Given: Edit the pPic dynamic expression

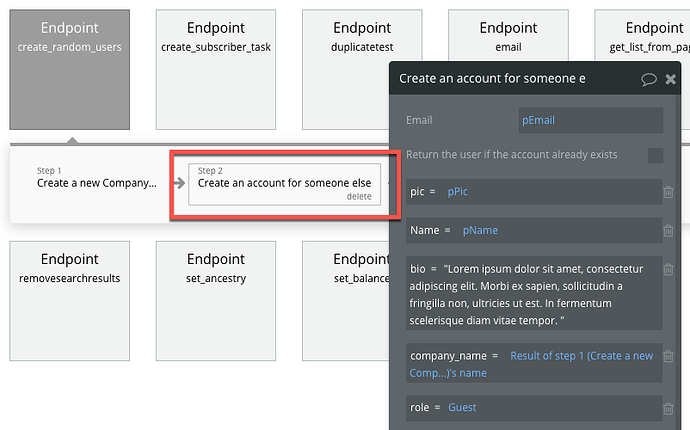Looking at the screenshot, I should point(458,191).
